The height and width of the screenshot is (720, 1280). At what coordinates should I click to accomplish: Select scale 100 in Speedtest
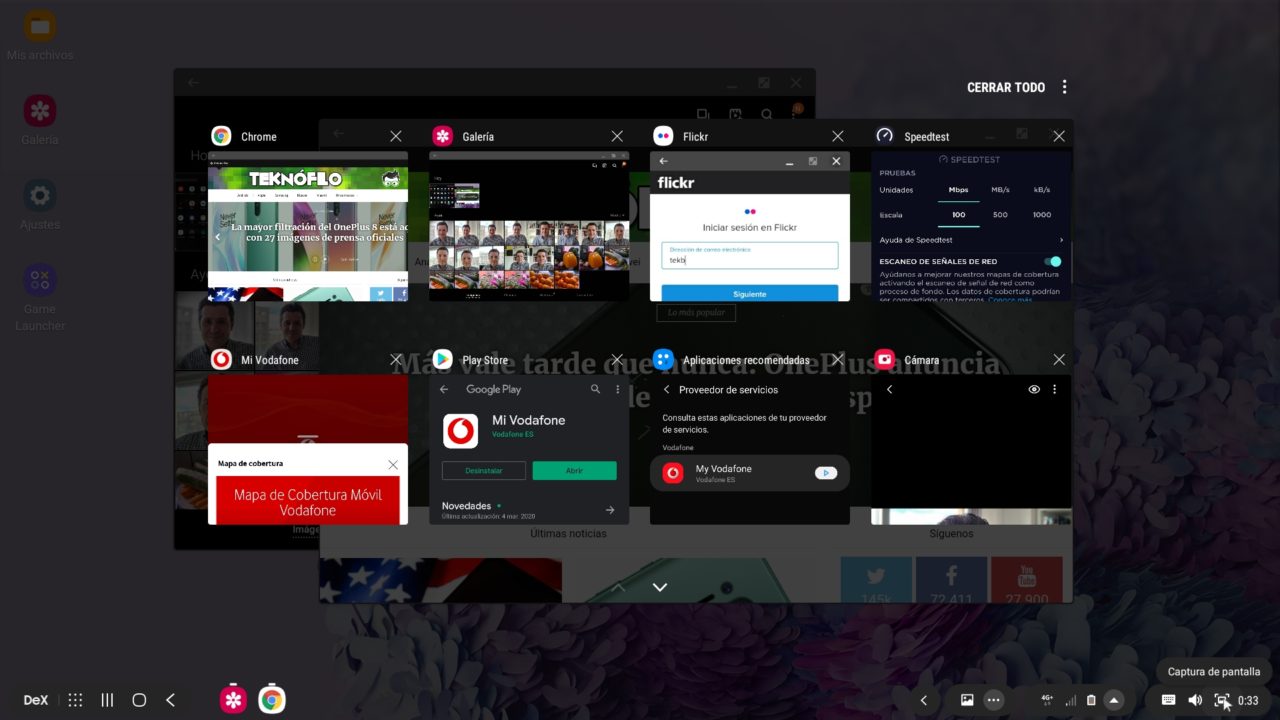click(x=958, y=215)
